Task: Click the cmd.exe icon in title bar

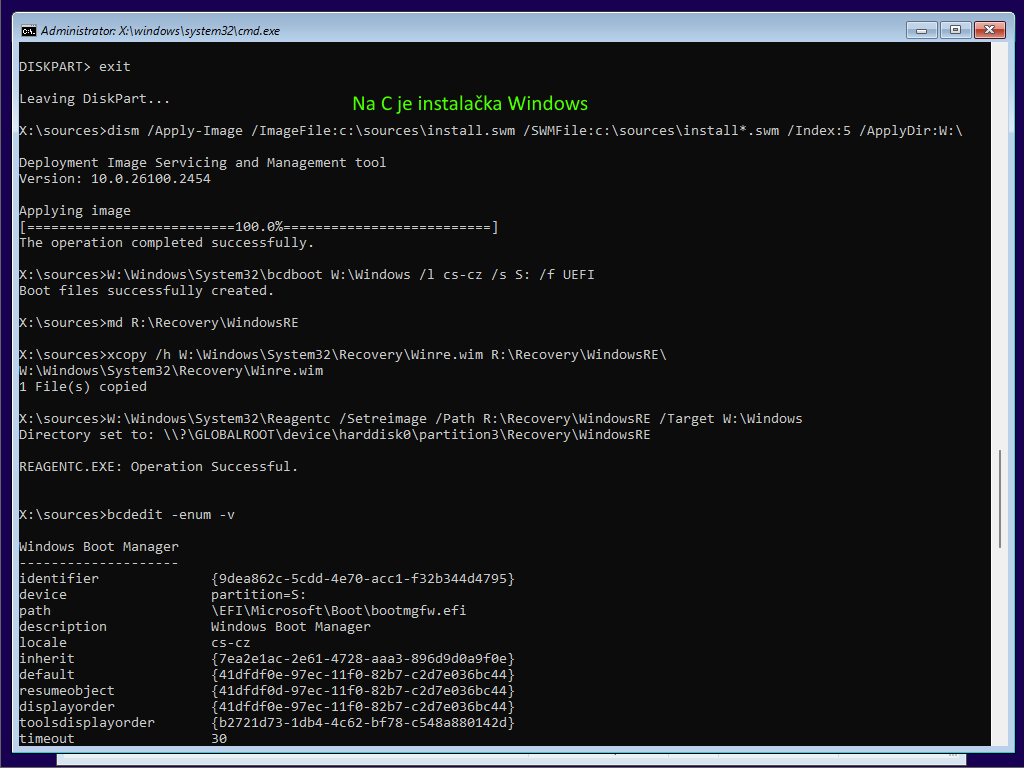Action: coord(29,31)
